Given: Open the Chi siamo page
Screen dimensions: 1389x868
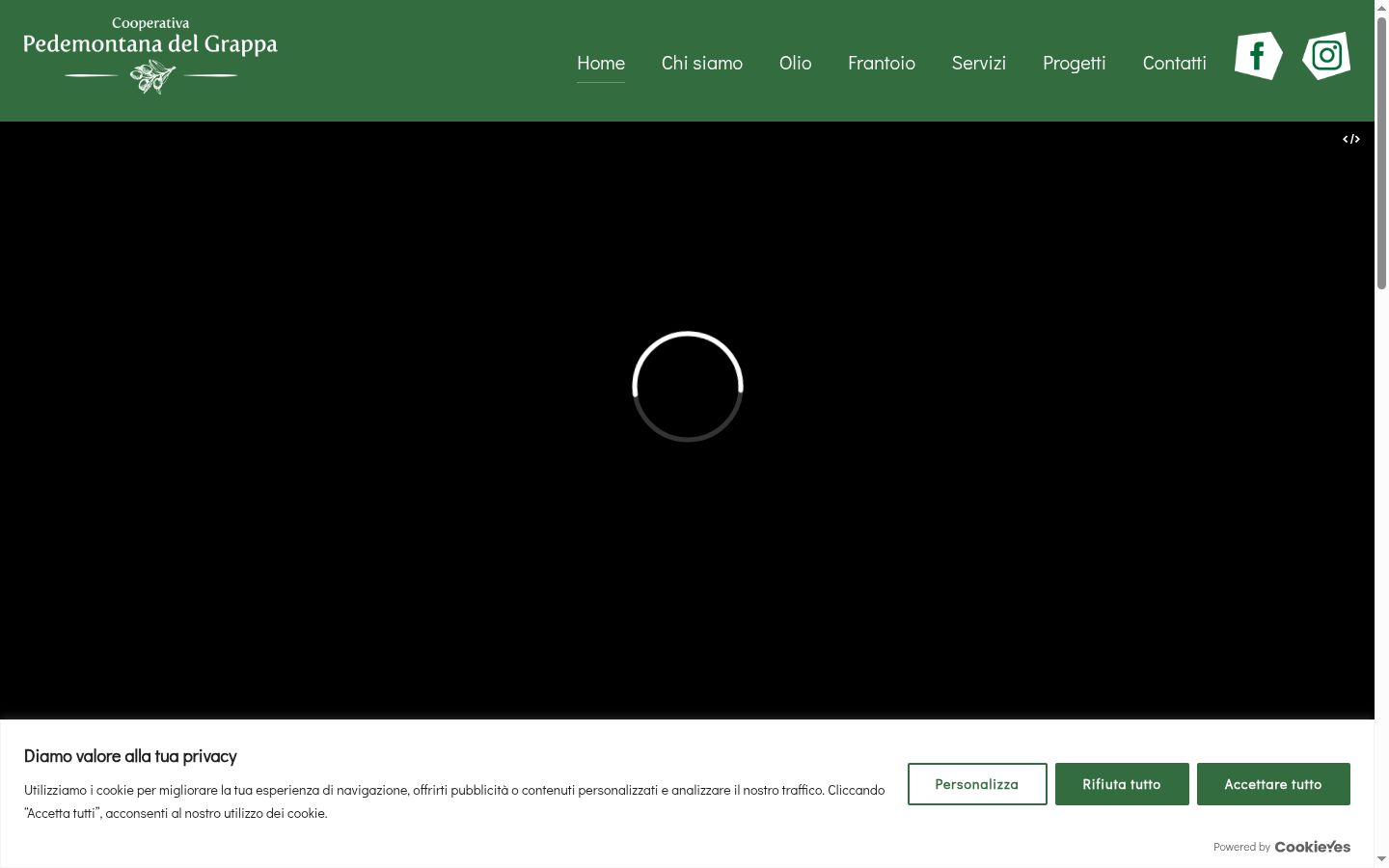Looking at the screenshot, I should coord(702,63).
